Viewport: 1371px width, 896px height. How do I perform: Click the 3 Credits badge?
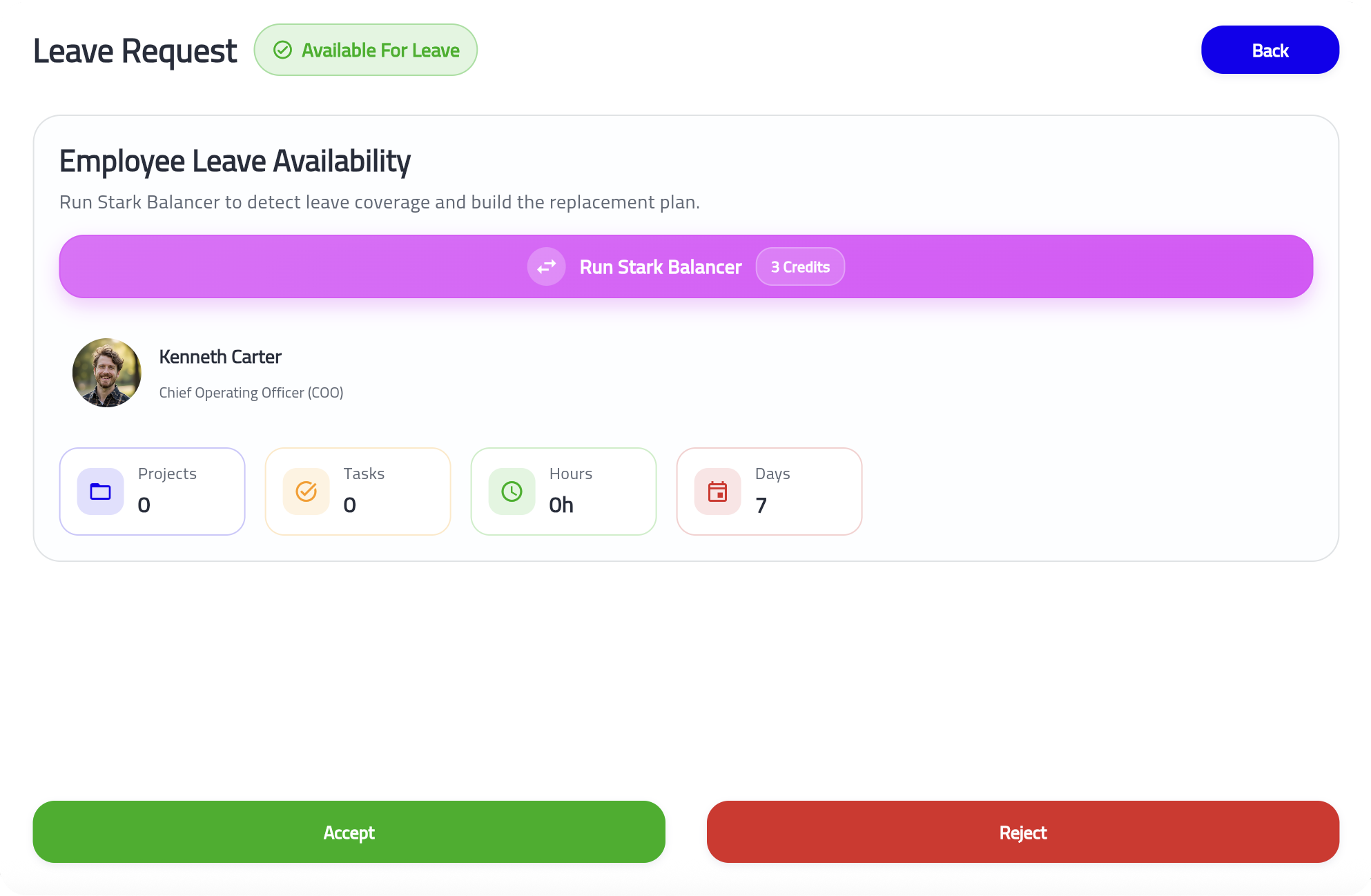point(799,267)
